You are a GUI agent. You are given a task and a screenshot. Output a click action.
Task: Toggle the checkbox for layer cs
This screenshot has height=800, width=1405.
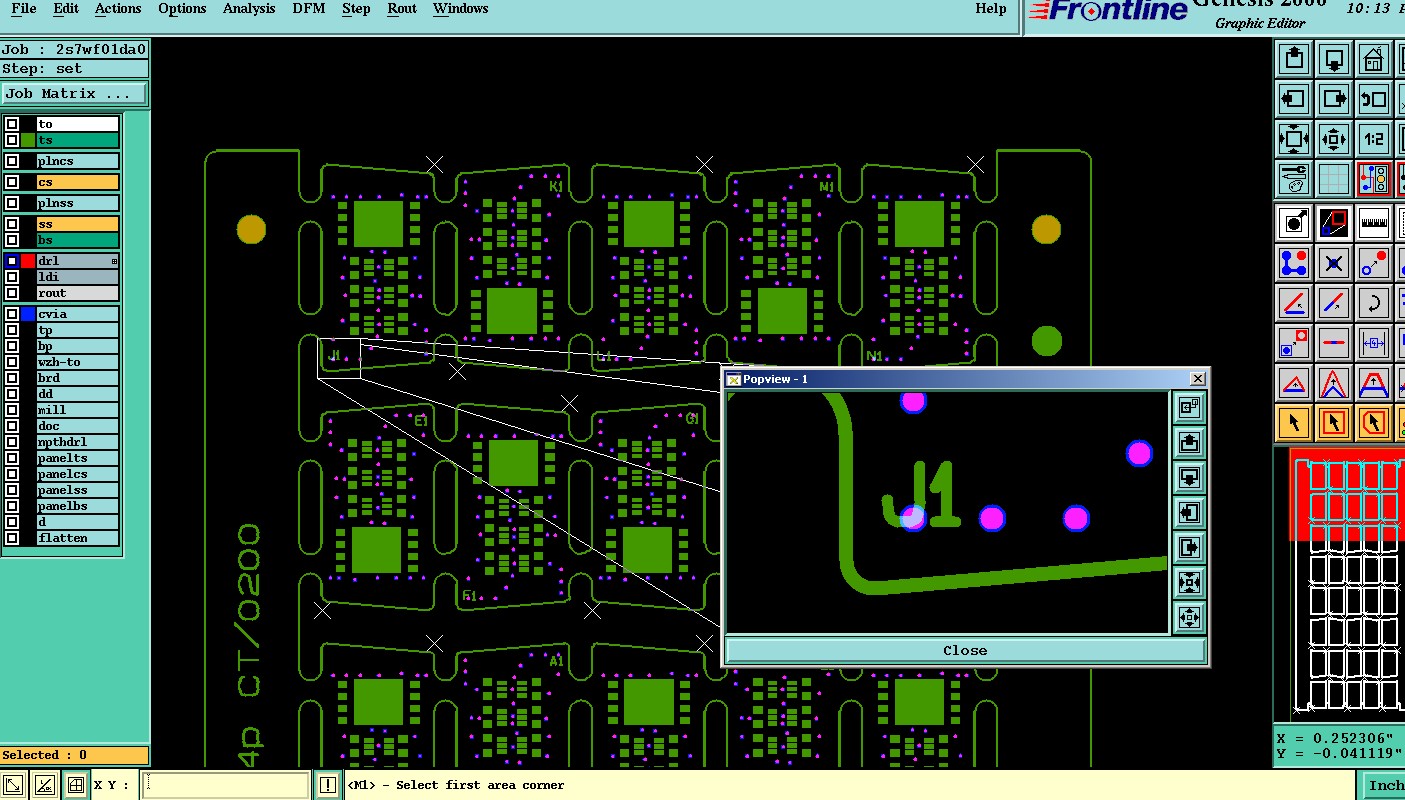[x=12, y=182]
